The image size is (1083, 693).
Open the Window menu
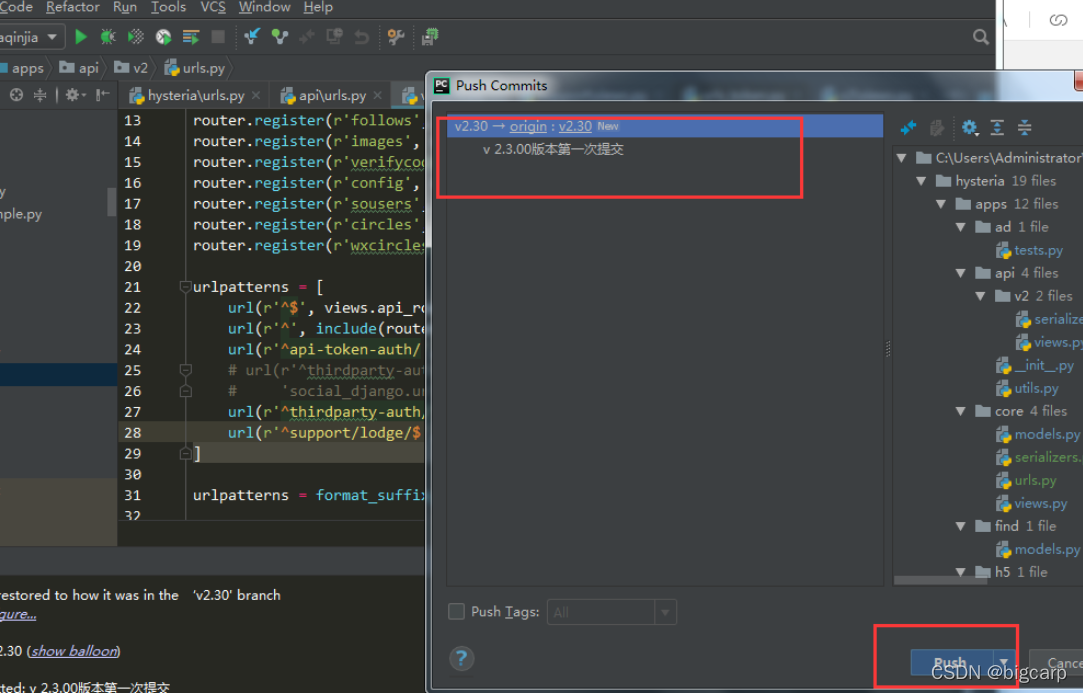point(265,7)
